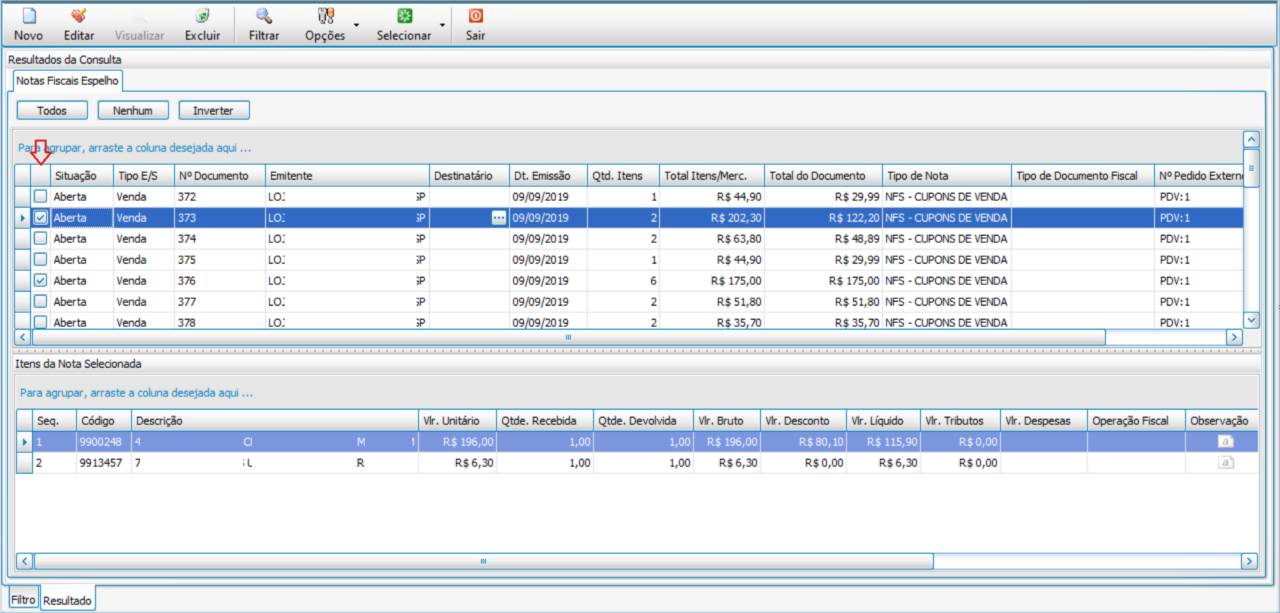1280x613 pixels.
Task: Click the Nenhum button
Action: 133,110
